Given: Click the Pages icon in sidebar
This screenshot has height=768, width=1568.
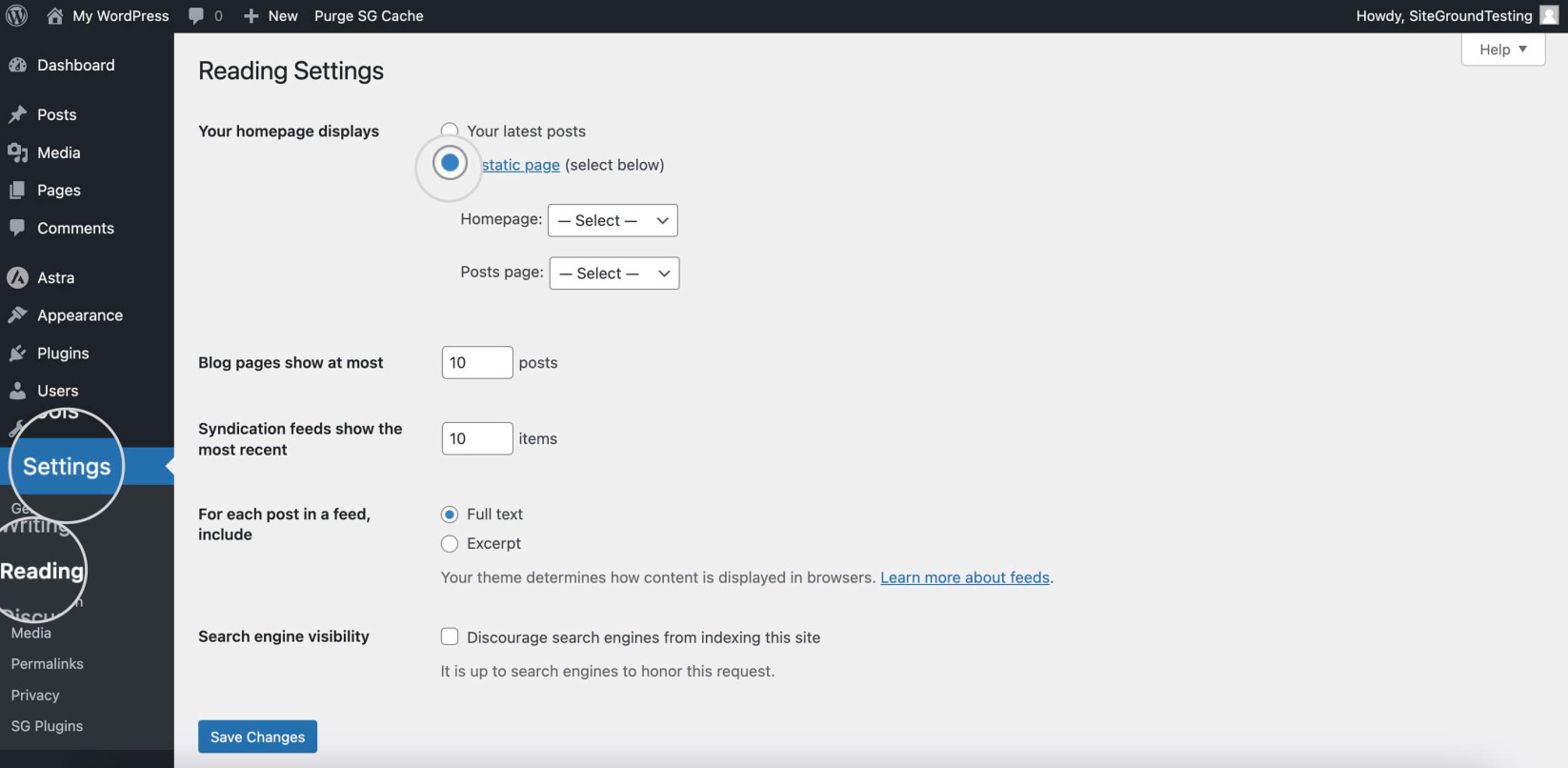Looking at the screenshot, I should click(x=17, y=191).
